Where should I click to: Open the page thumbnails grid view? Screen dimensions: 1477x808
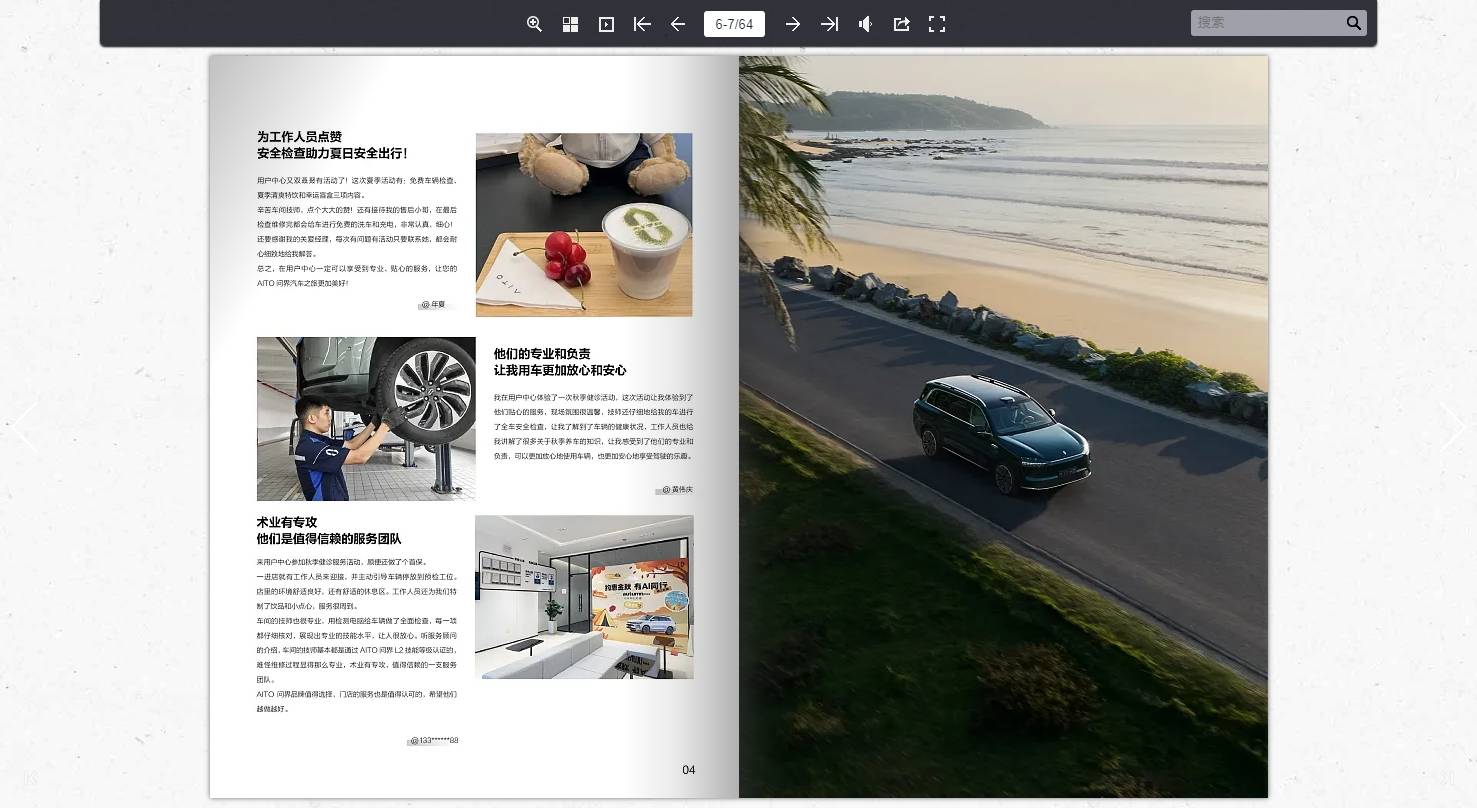coord(570,24)
